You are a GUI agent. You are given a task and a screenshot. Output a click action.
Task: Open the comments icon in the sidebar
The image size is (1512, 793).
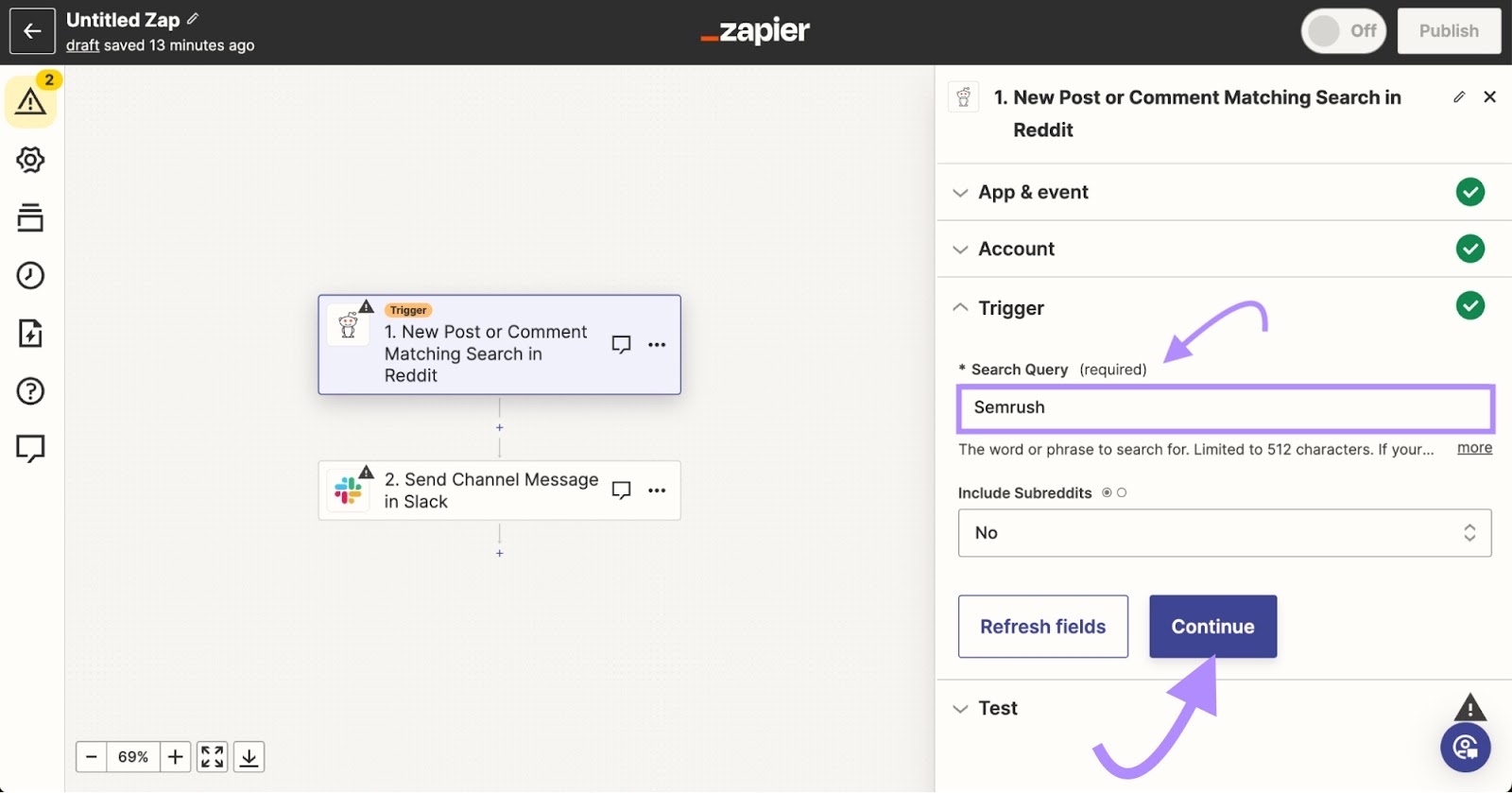point(30,448)
